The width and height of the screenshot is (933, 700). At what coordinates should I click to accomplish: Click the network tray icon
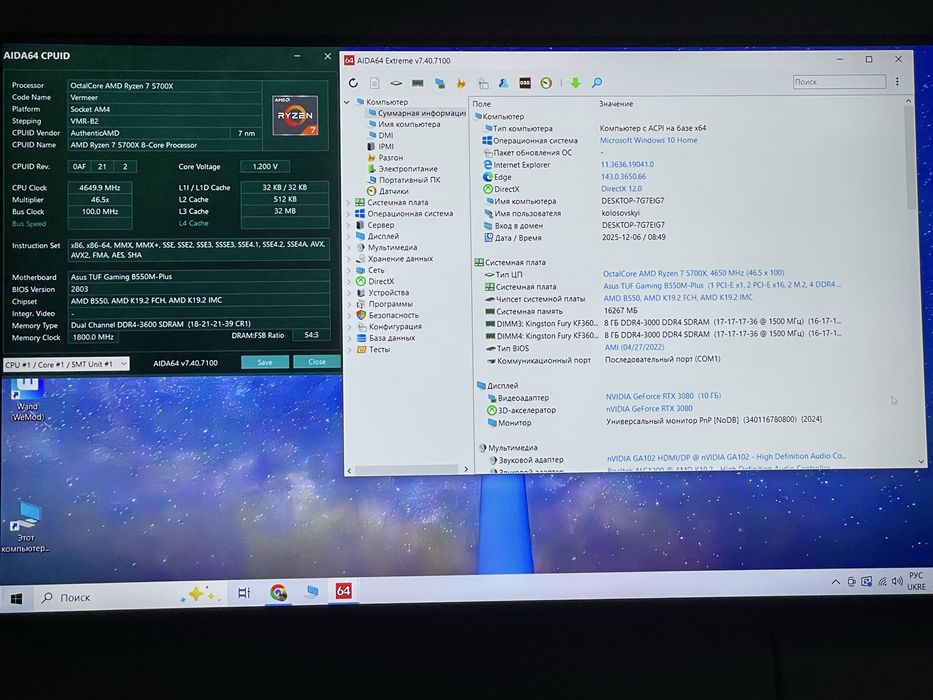point(882,581)
